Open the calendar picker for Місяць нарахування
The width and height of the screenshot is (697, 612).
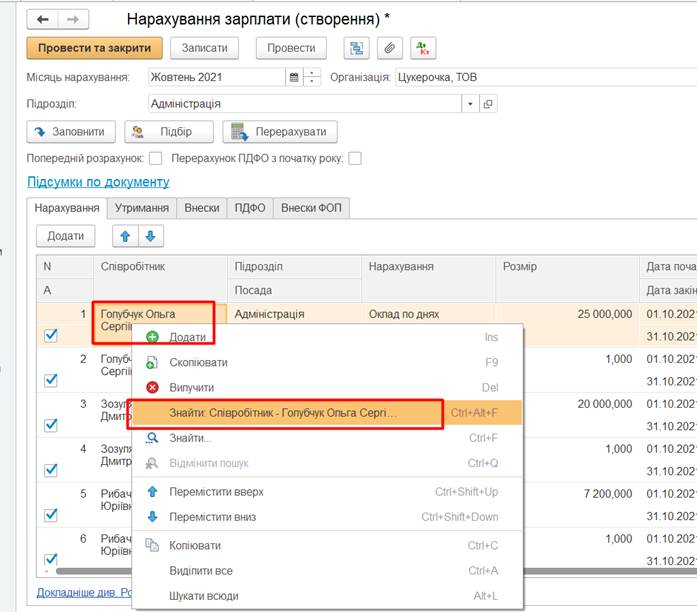click(294, 77)
